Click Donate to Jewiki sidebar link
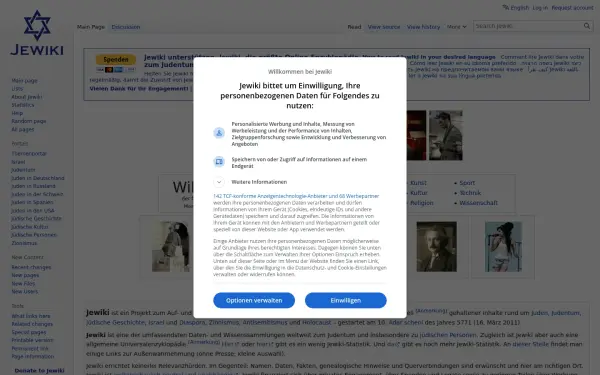This screenshot has height=375, width=600. tap(39, 370)
